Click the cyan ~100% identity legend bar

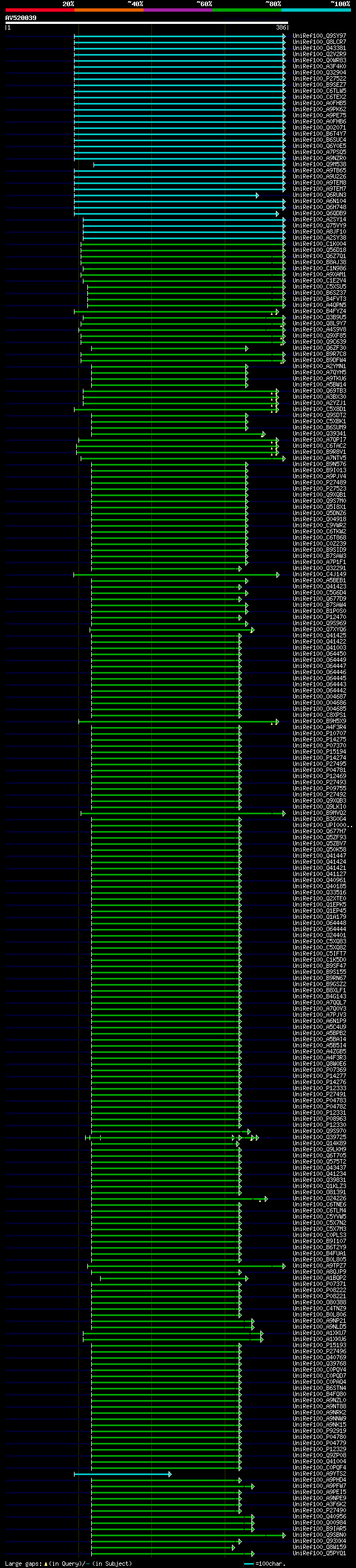tap(316, 10)
